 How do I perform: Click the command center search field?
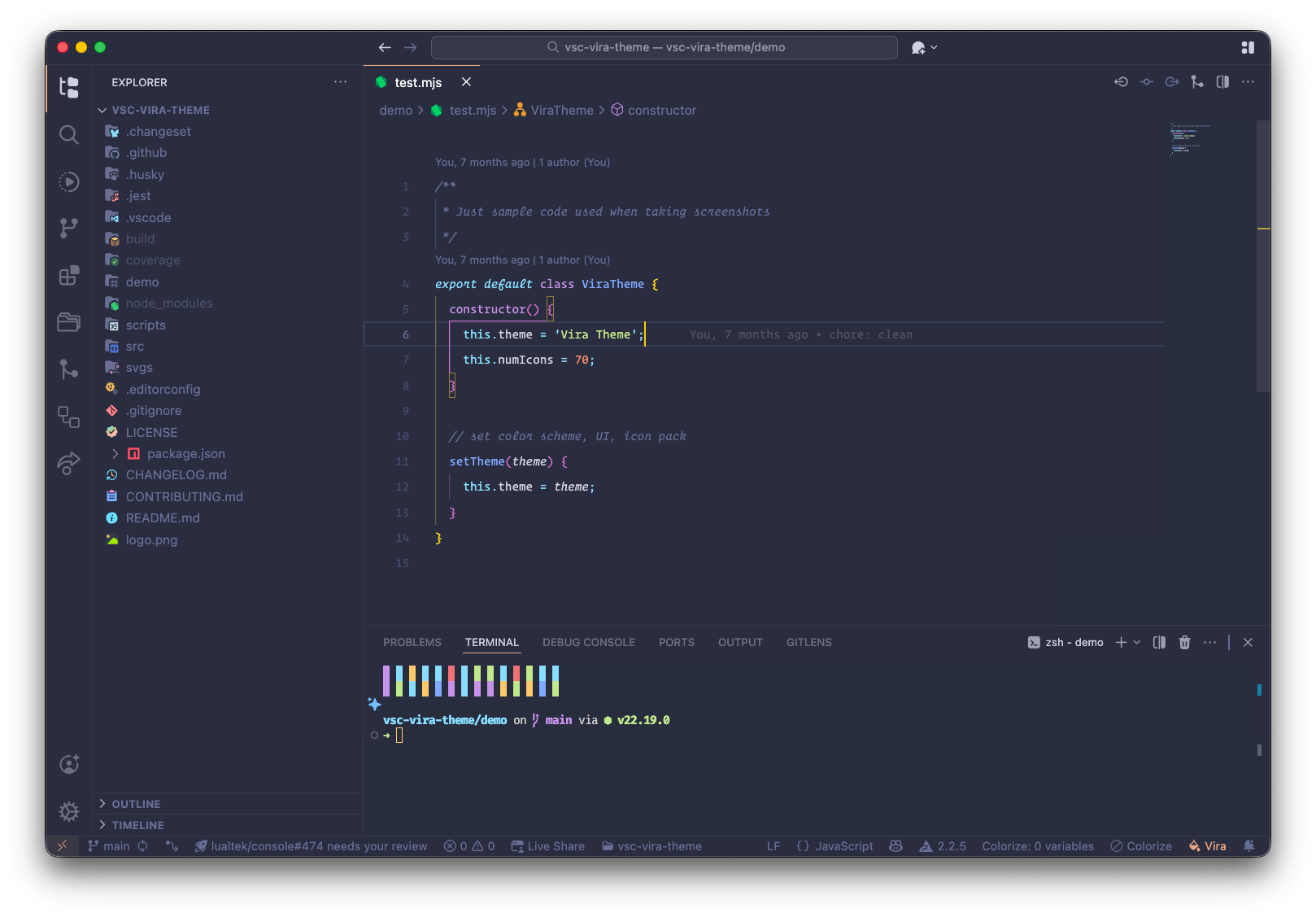[x=664, y=48]
